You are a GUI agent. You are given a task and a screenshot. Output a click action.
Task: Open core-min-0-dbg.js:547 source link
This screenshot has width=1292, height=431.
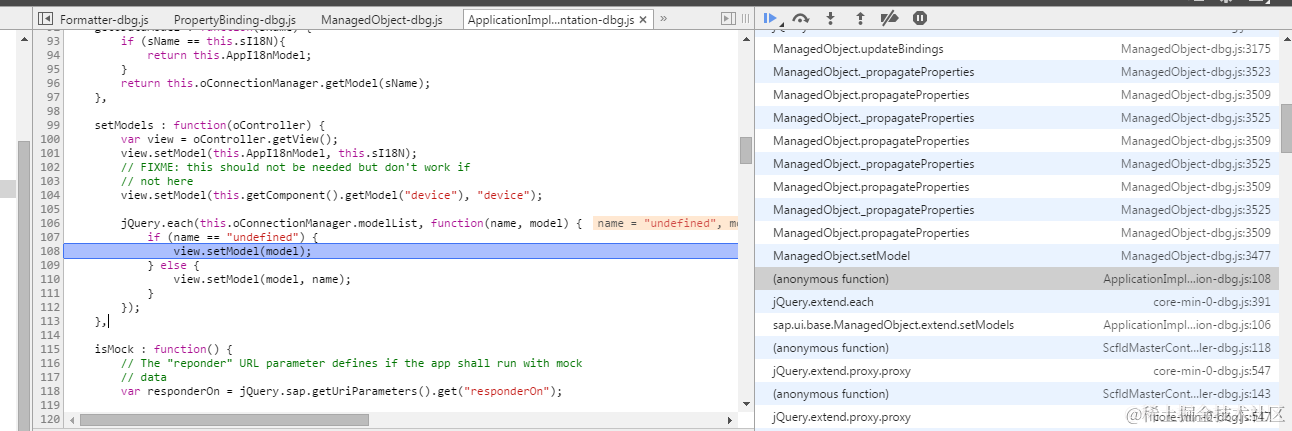coord(1212,371)
